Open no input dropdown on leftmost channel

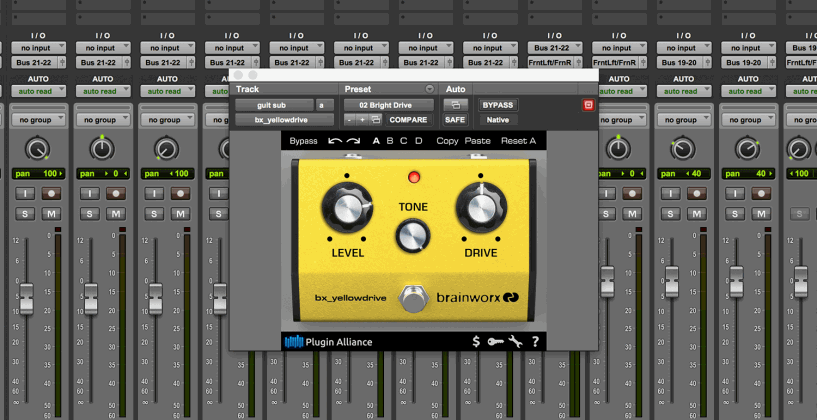[x=39, y=48]
